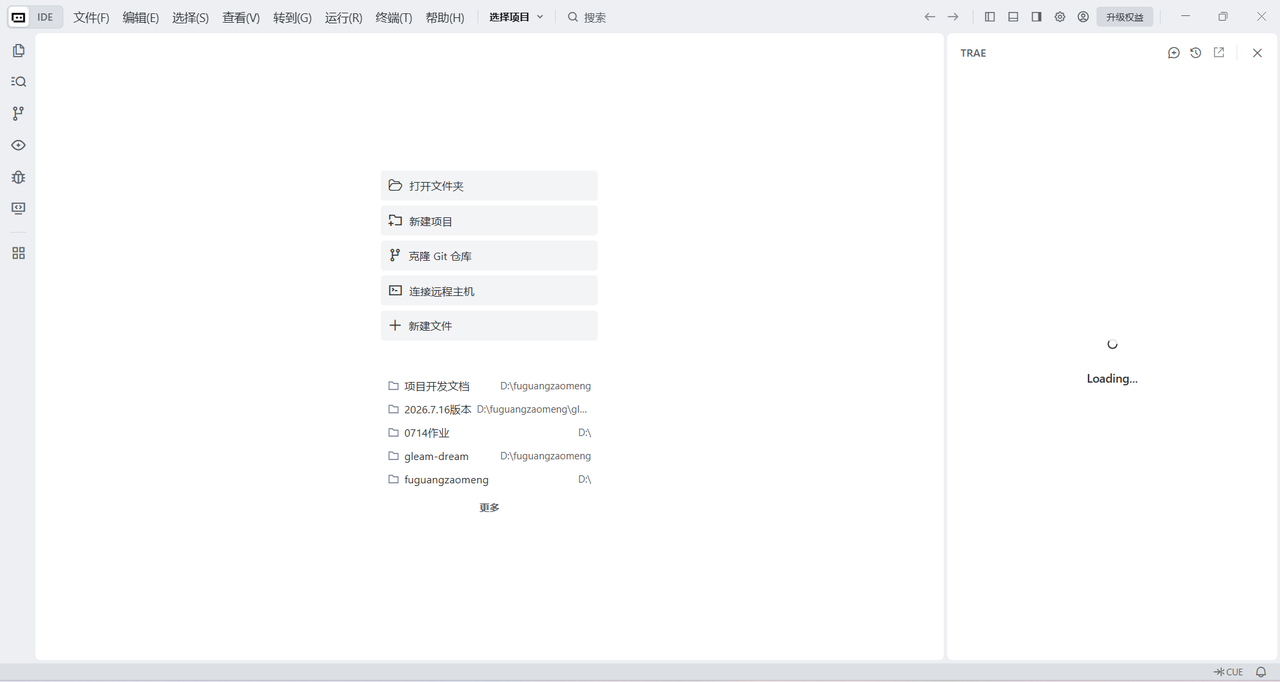Open Source Control branch icon in sidebar
The width and height of the screenshot is (1280, 682).
pyautogui.click(x=18, y=114)
